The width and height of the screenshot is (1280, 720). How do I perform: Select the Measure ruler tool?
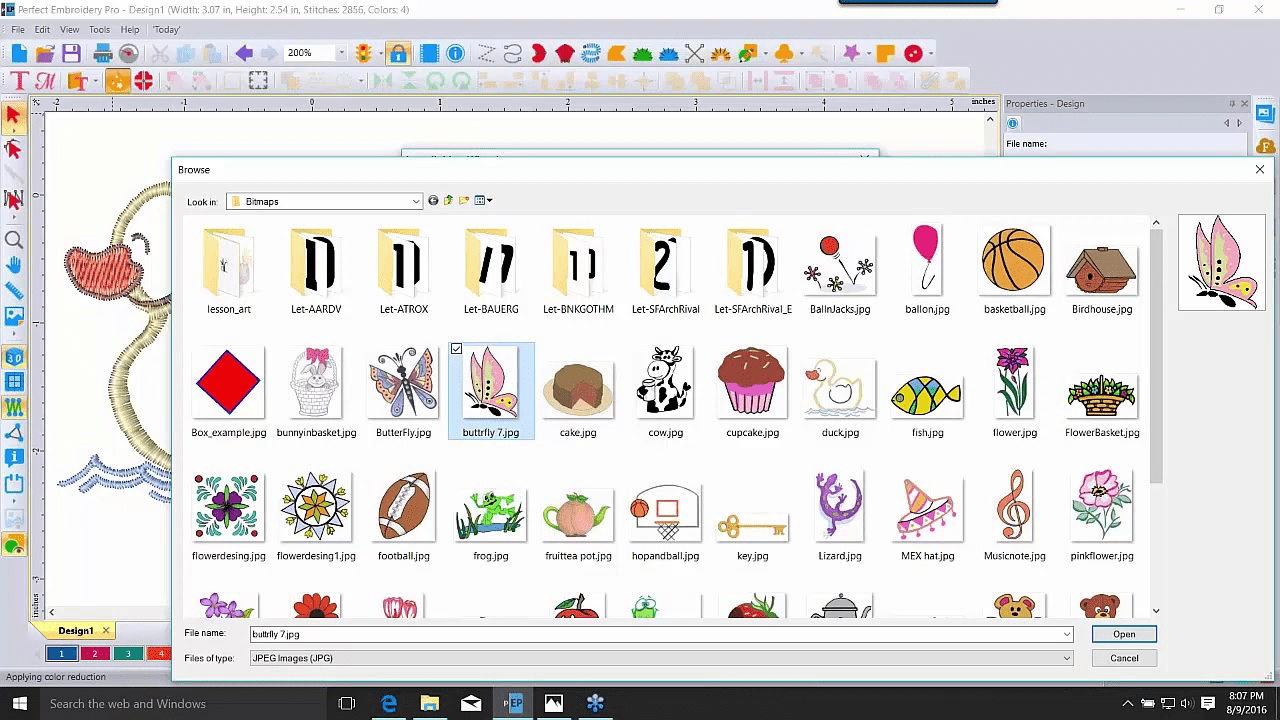point(14,288)
